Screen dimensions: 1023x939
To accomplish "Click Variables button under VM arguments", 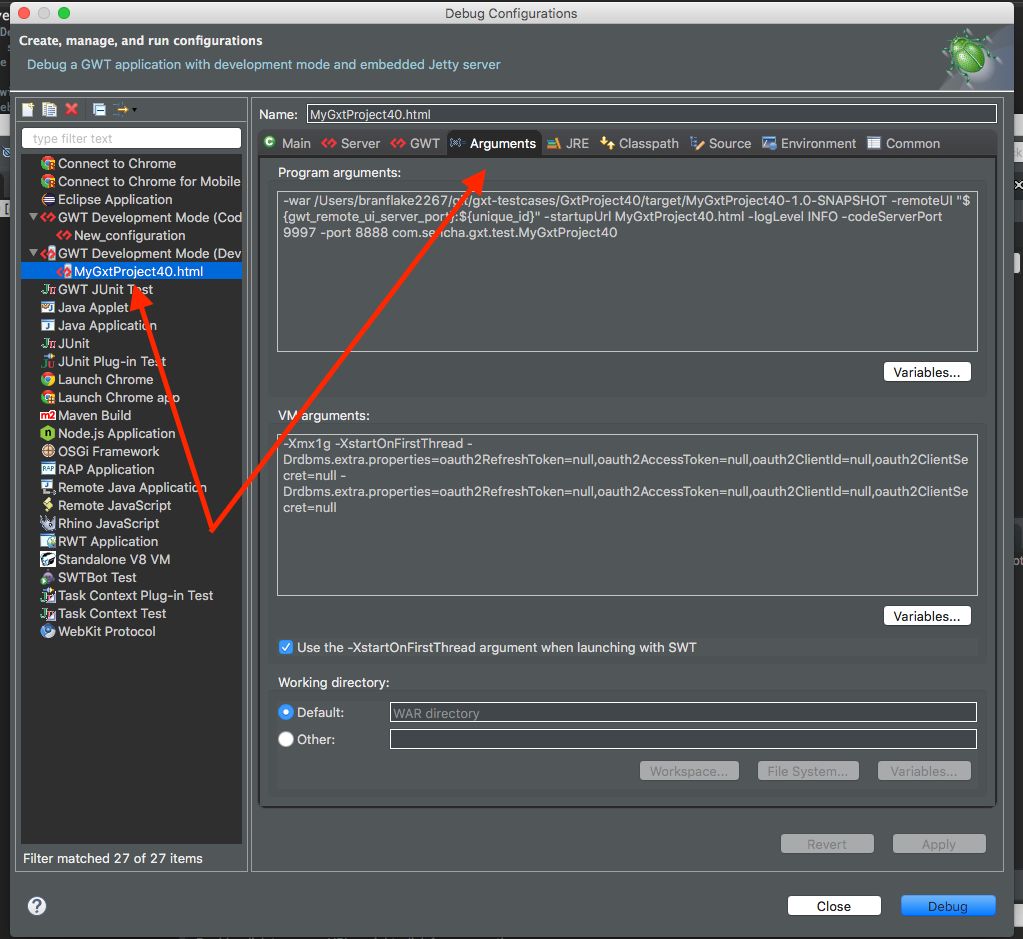I will pos(927,616).
